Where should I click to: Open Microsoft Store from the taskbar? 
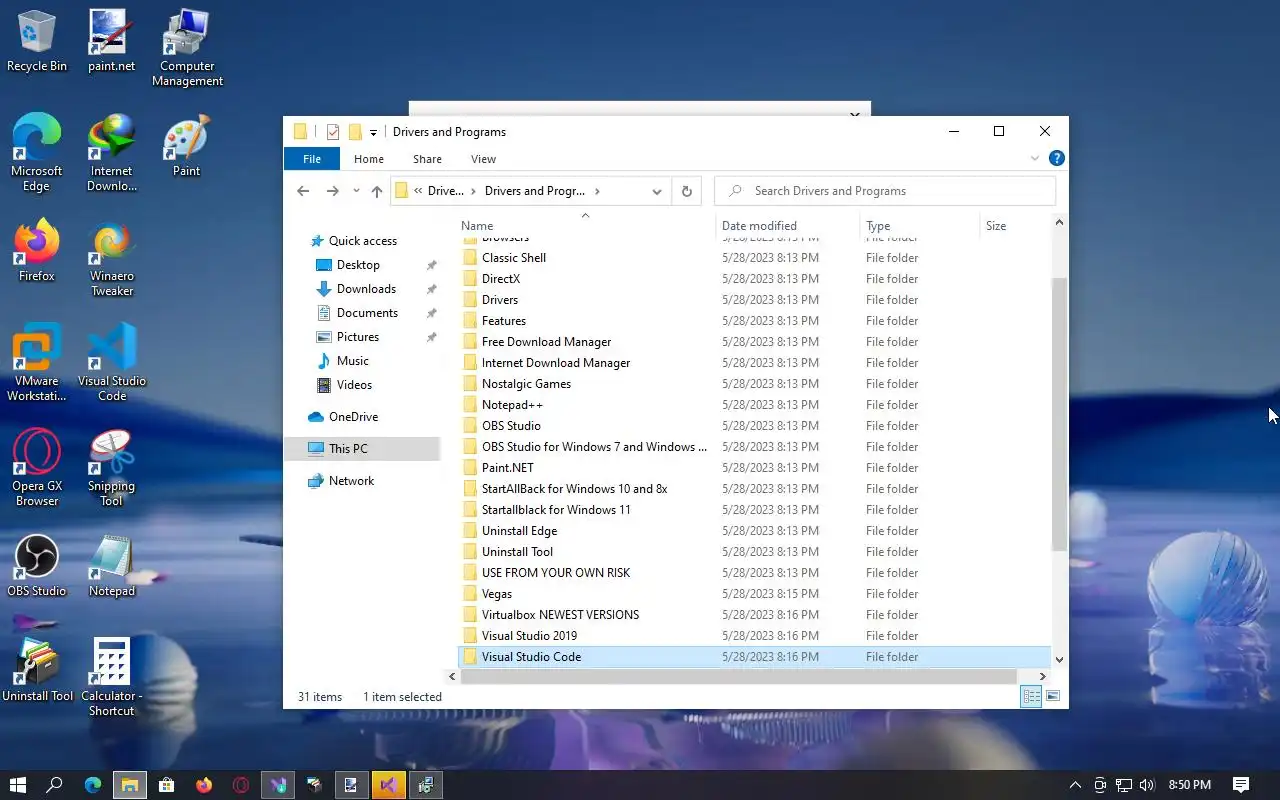[167, 785]
